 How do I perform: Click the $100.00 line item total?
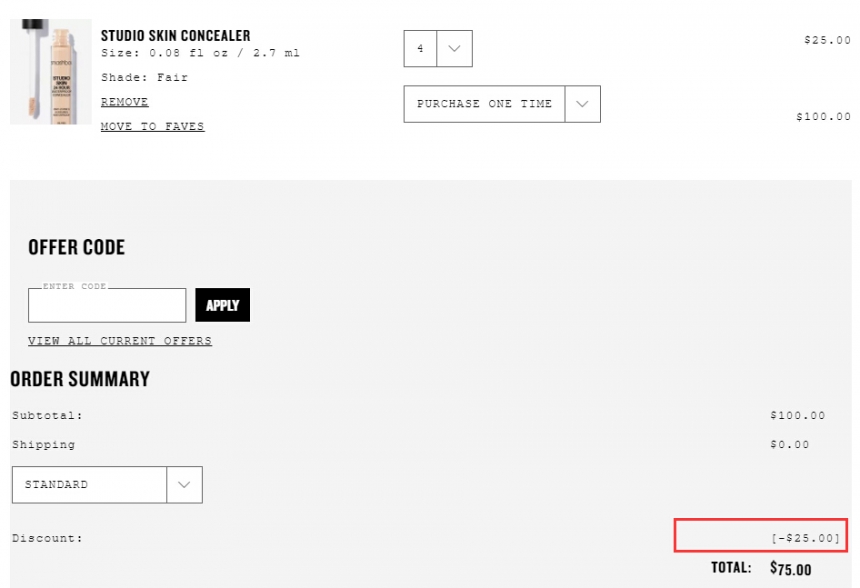(823, 116)
